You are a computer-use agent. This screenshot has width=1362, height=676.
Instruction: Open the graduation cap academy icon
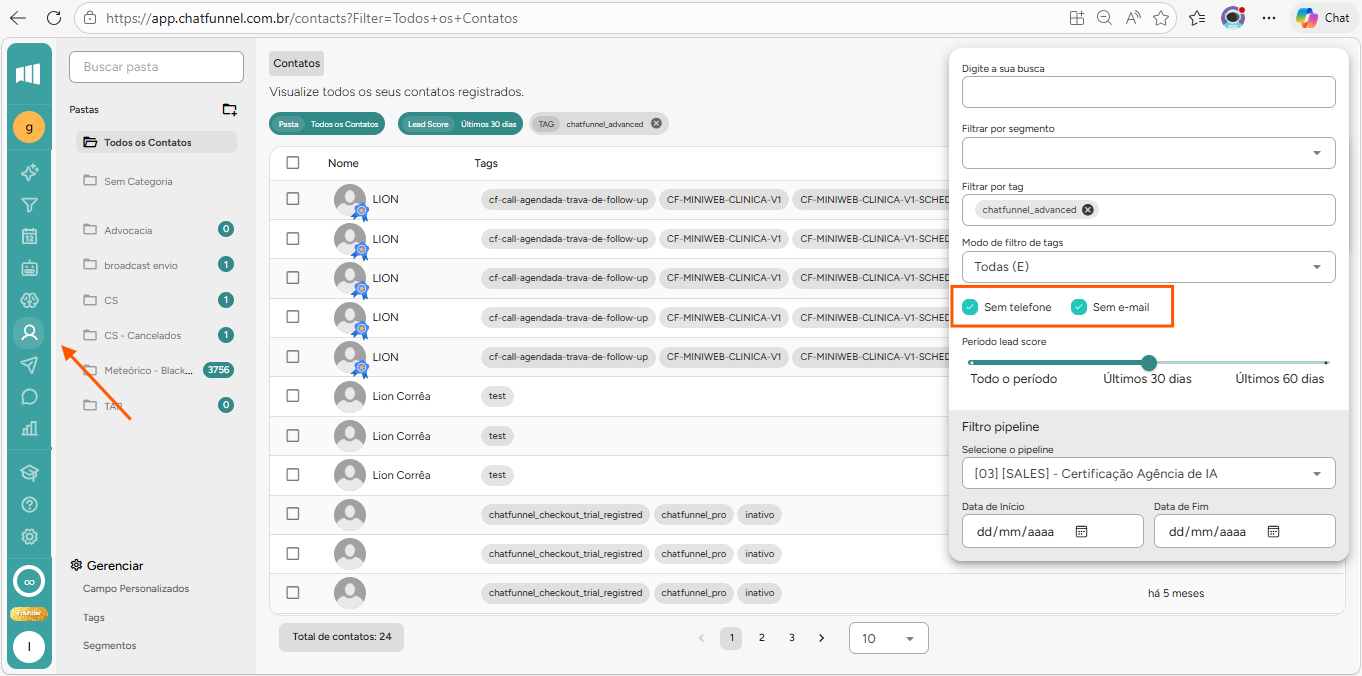pyautogui.click(x=29, y=472)
